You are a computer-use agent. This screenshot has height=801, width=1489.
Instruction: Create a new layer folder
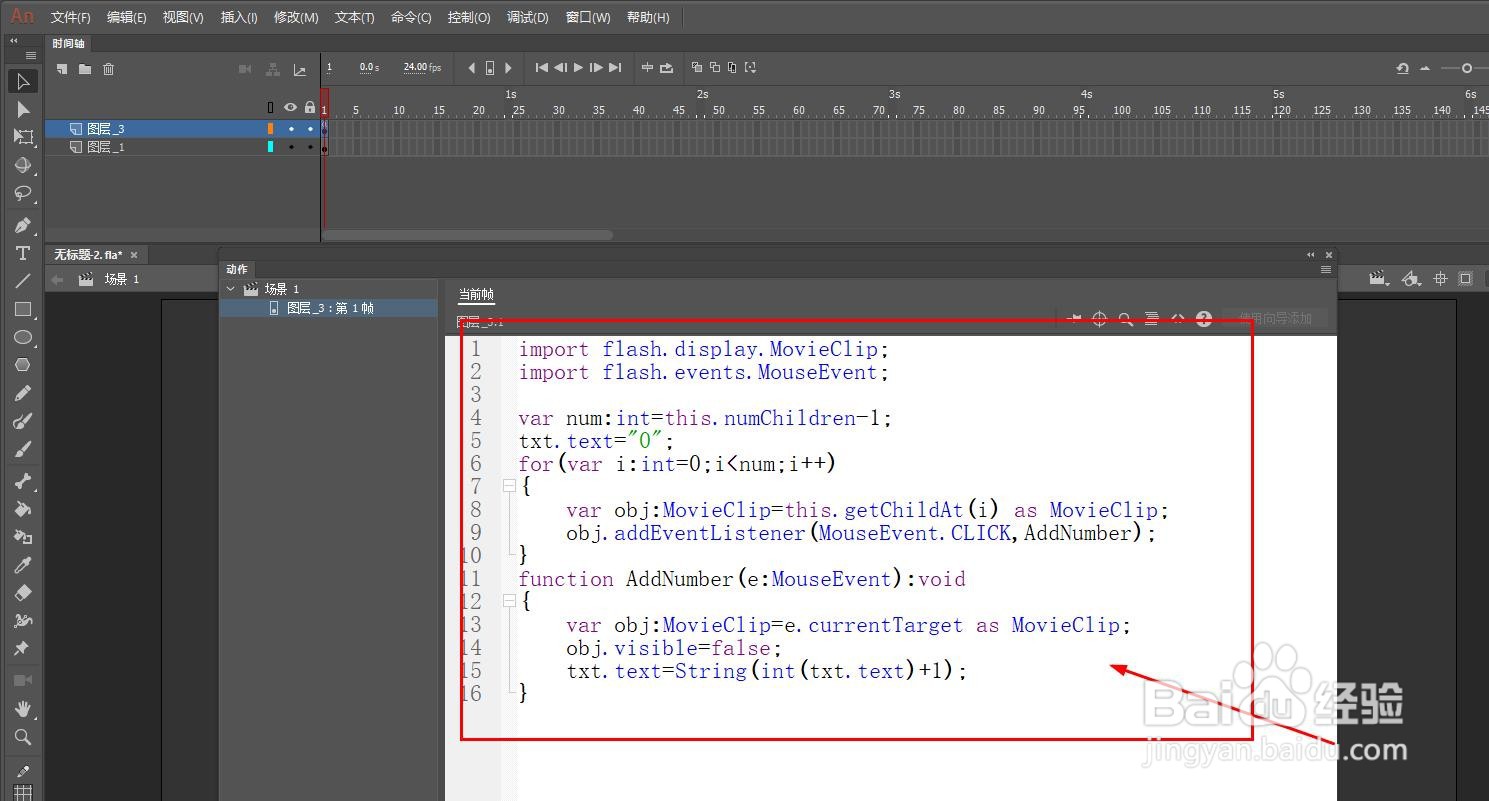pos(85,69)
